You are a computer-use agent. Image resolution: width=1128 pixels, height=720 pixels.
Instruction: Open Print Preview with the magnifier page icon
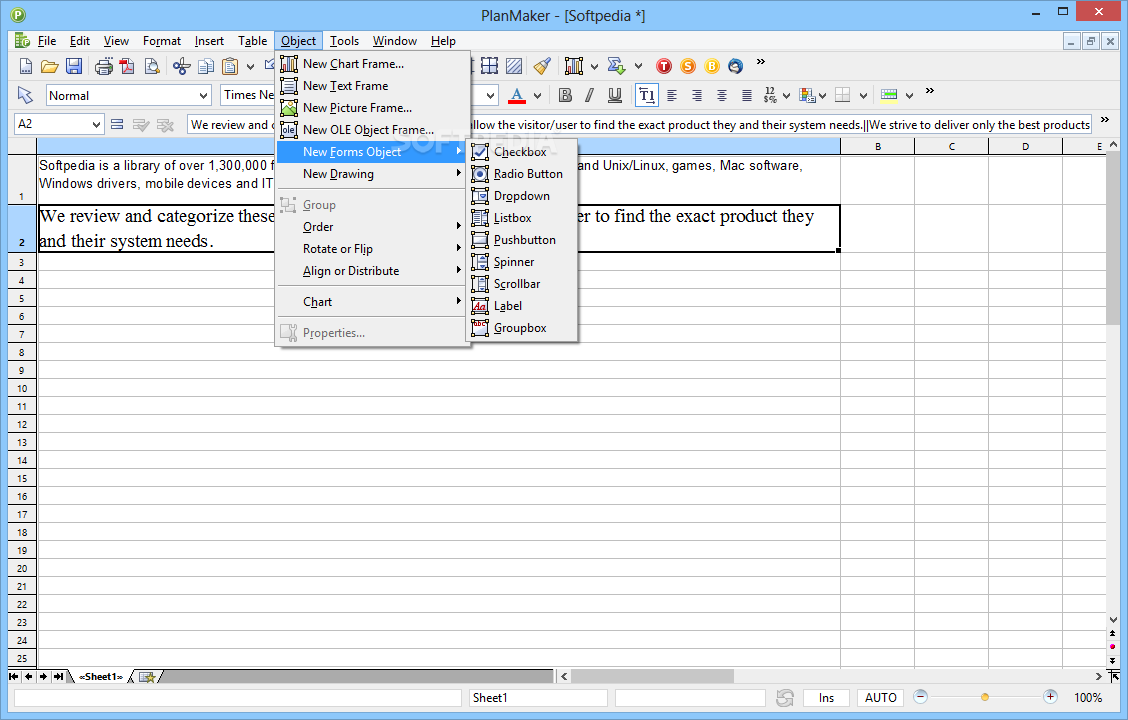tap(152, 66)
